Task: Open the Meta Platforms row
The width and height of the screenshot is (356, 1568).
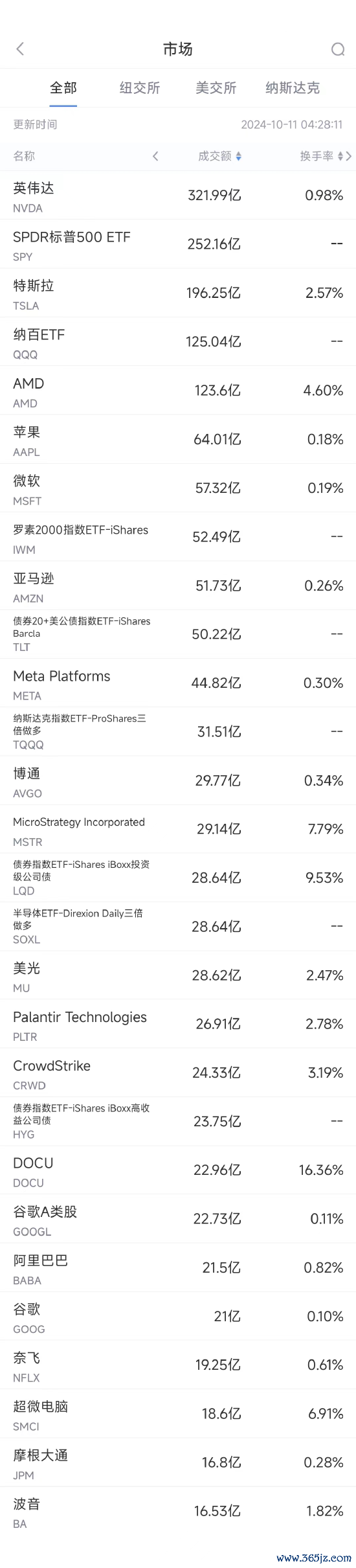Action: pos(178,683)
